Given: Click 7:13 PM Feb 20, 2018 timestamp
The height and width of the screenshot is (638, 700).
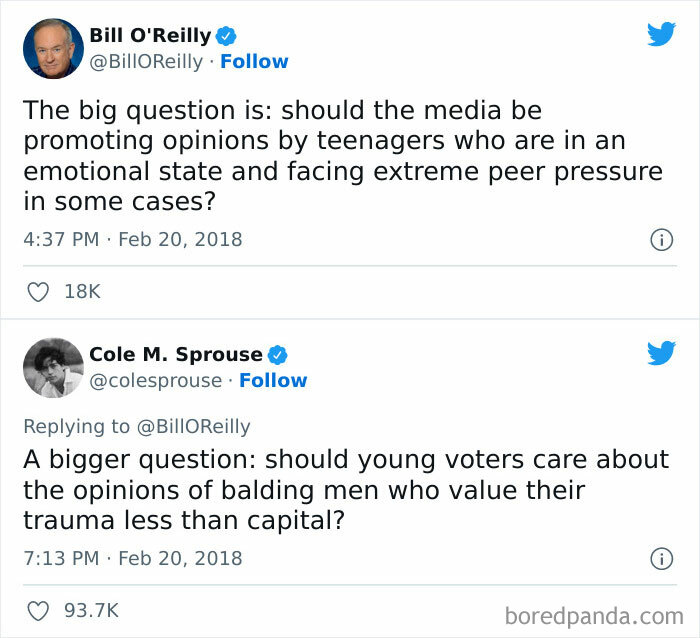Looking at the screenshot, I should coord(132,558).
